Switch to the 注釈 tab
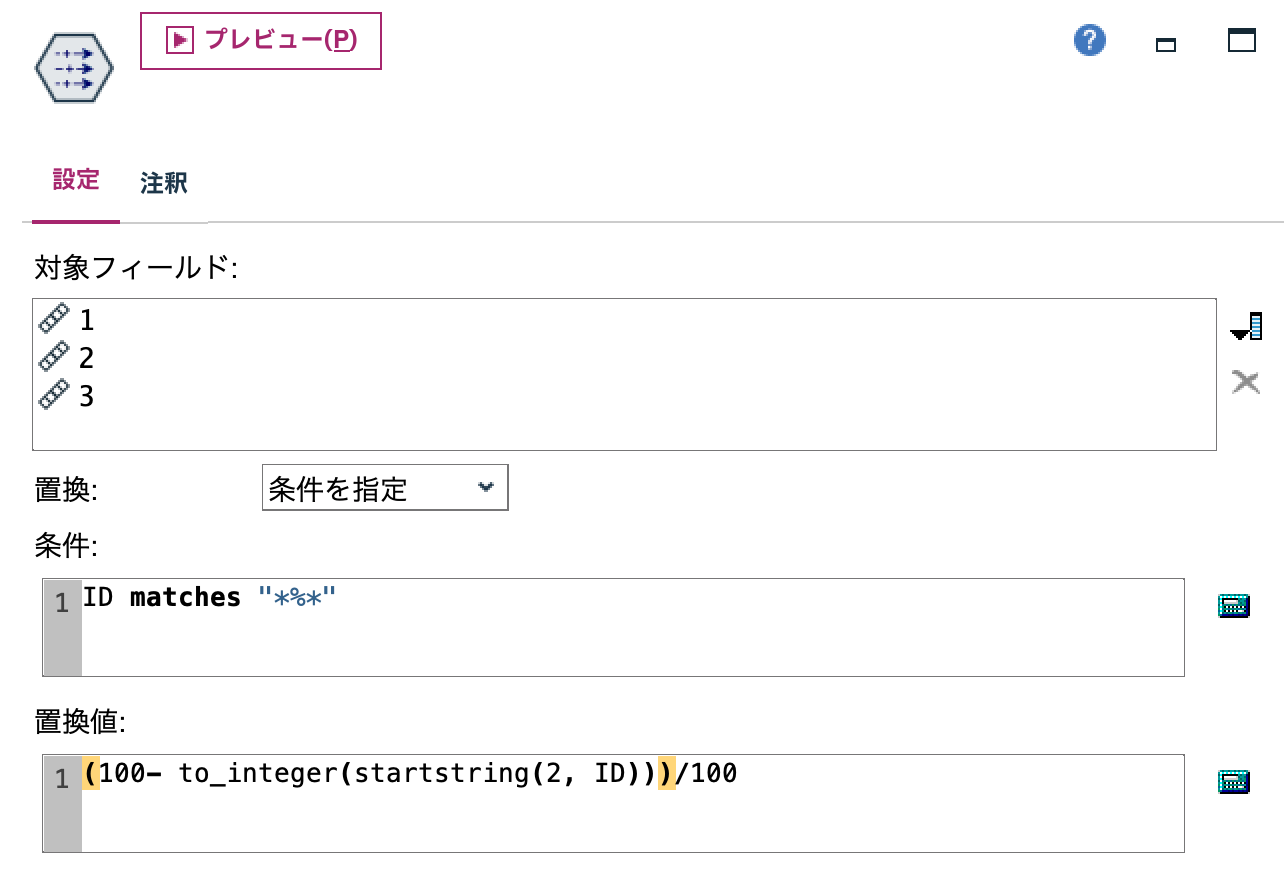Screen dimensions: 1288x876 (162, 183)
